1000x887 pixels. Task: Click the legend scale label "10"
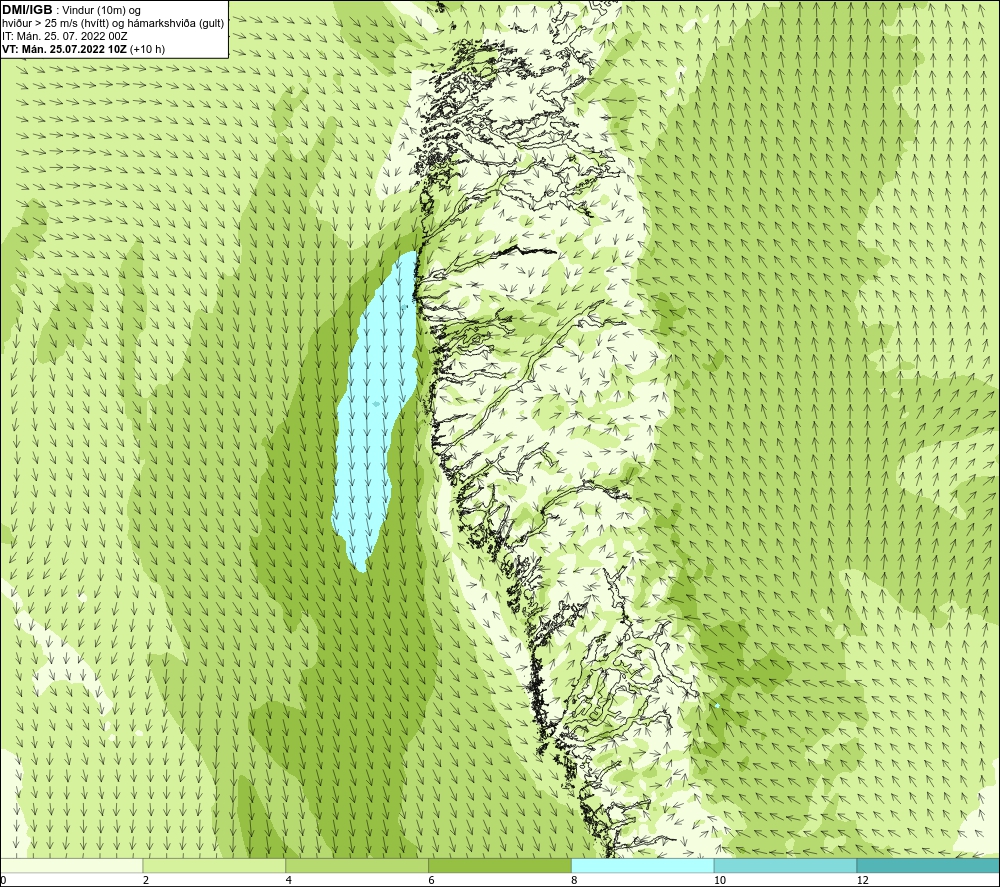(x=720, y=880)
